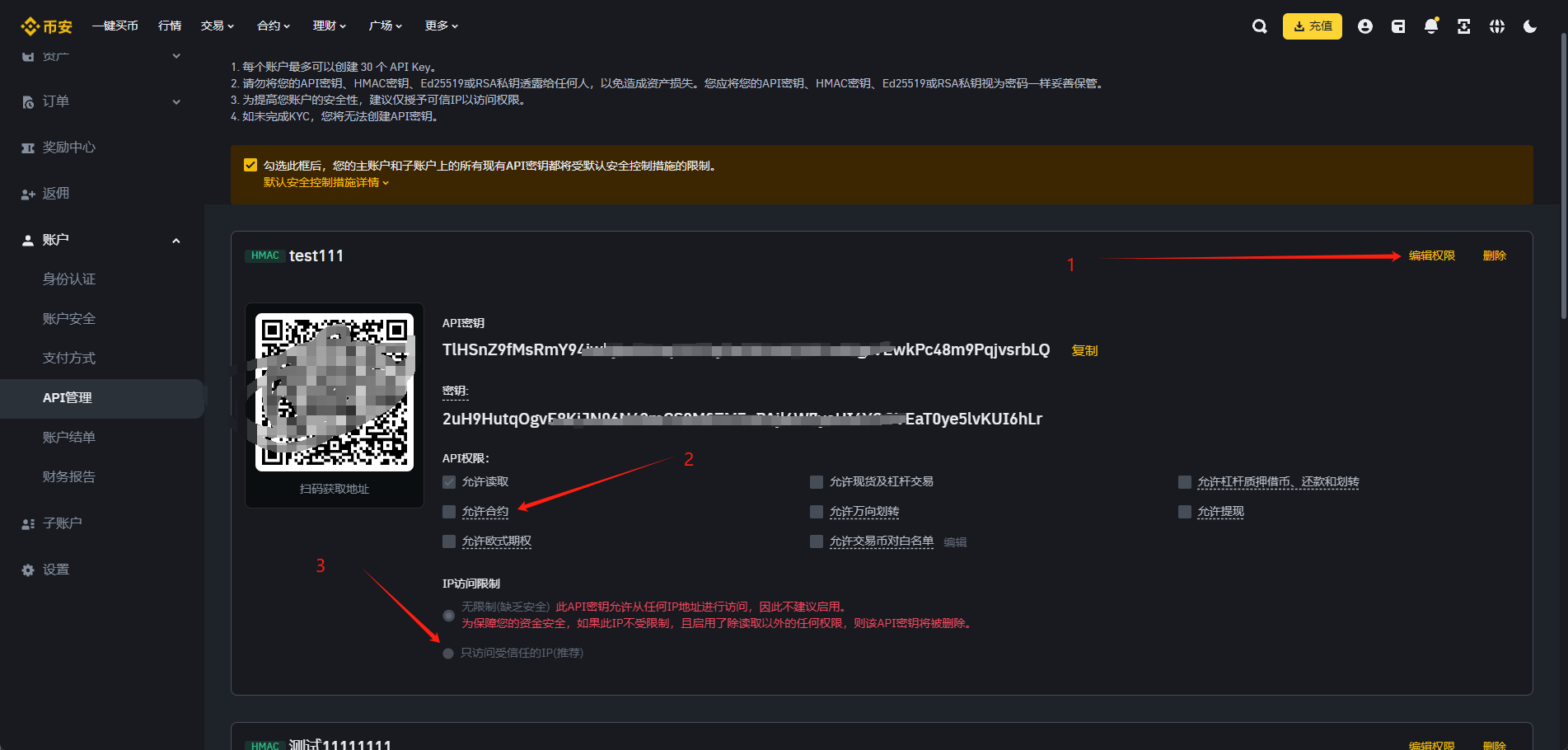
Task: Open the notifications bell
Action: pyautogui.click(x=1431, y=26)
